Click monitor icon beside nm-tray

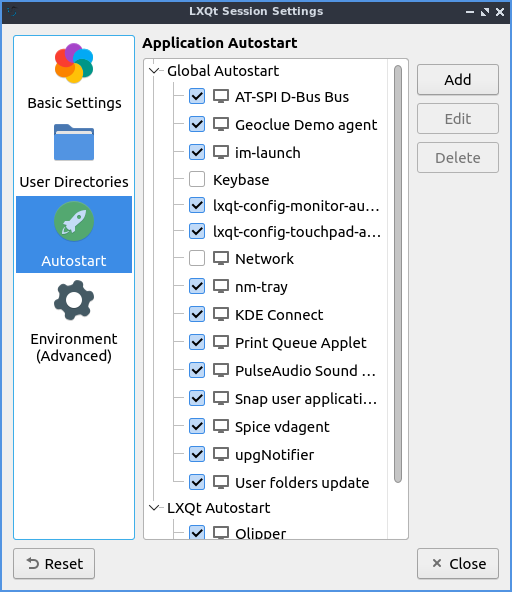click(x=221, y=287)
